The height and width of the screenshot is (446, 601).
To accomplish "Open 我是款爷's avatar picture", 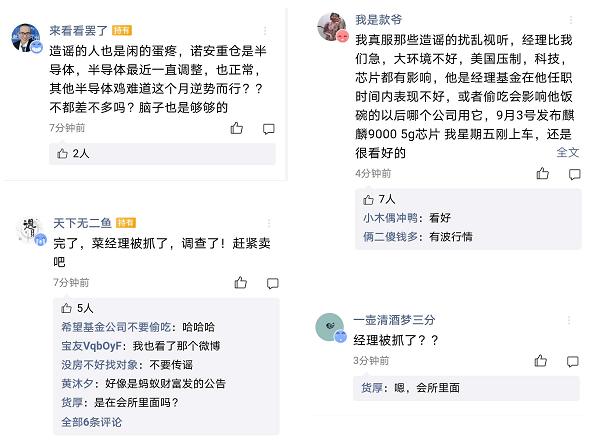I will click(x=332, y=27).
